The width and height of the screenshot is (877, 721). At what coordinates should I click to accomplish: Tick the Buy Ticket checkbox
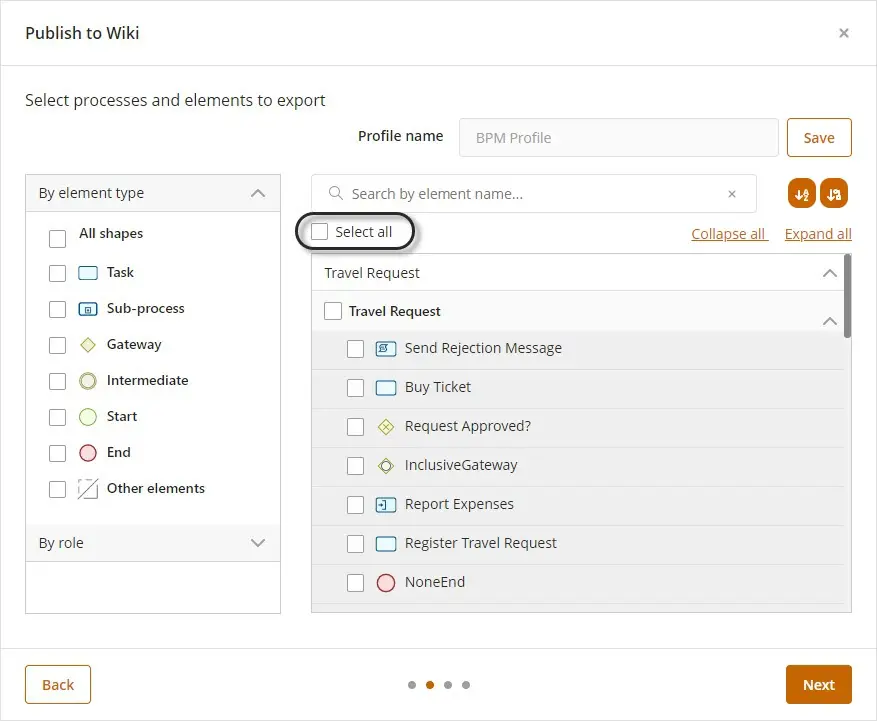tap(355, 388)
